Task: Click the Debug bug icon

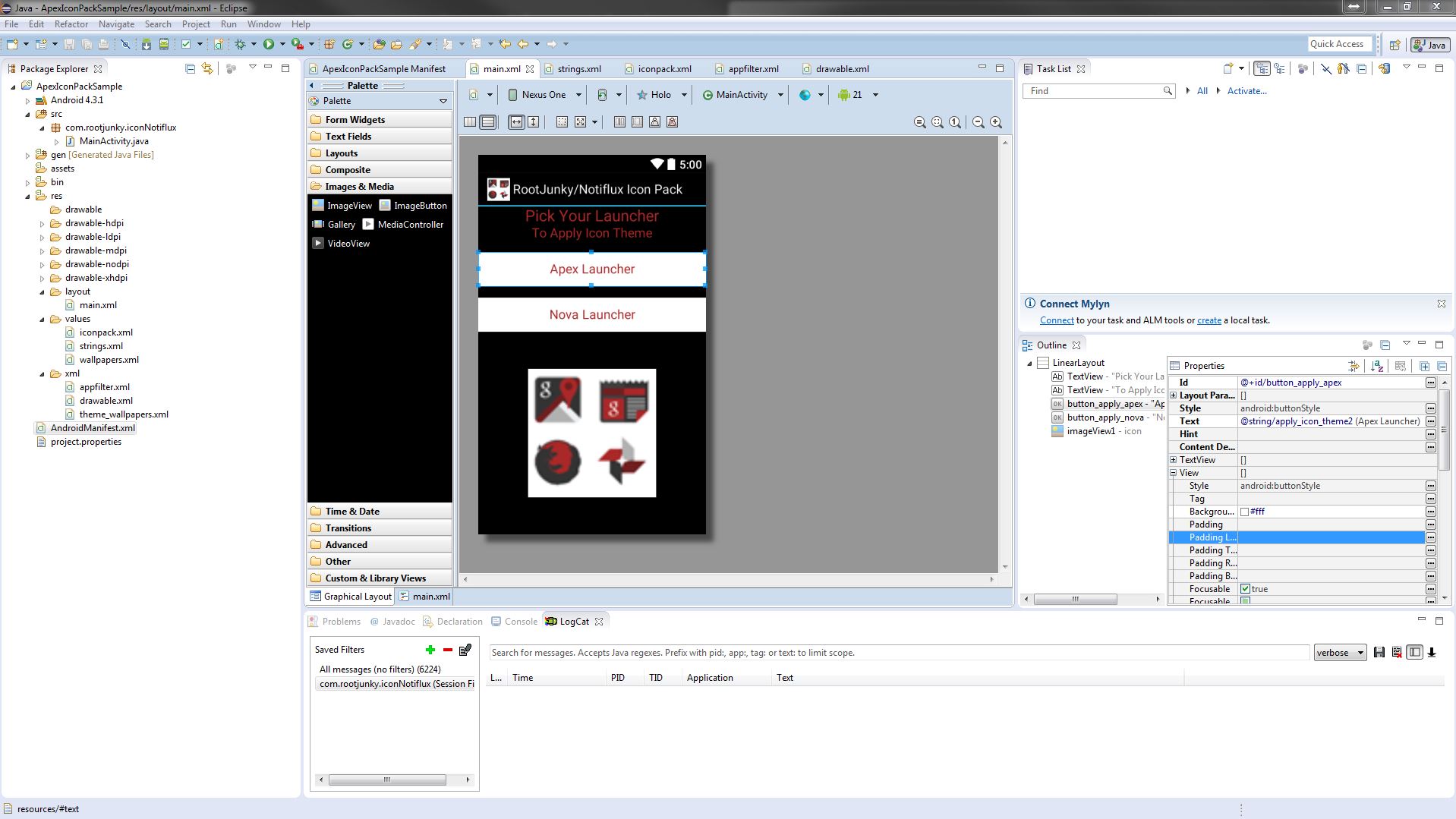Action: coord(240,45)
